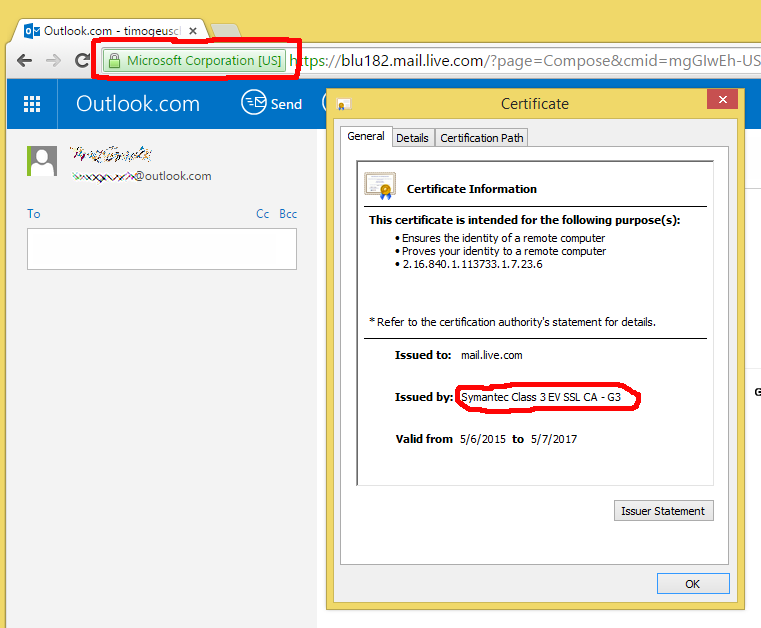Click the 'Certificate Information' heading
The height and width of the screenshot is (628, 761).
(x=472, y=189)
